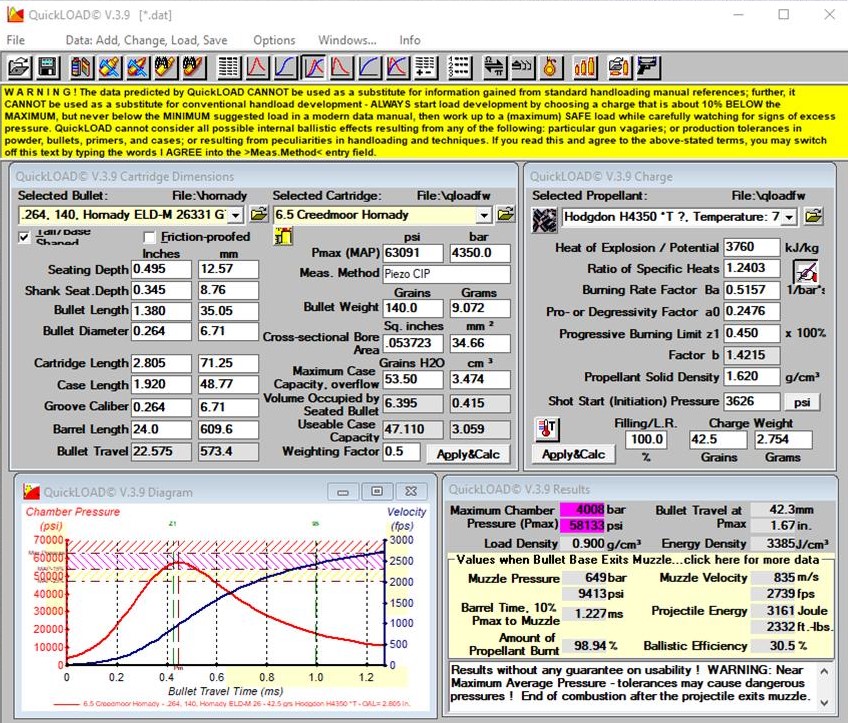Click the Charge Weight grains field

(718, 439)
